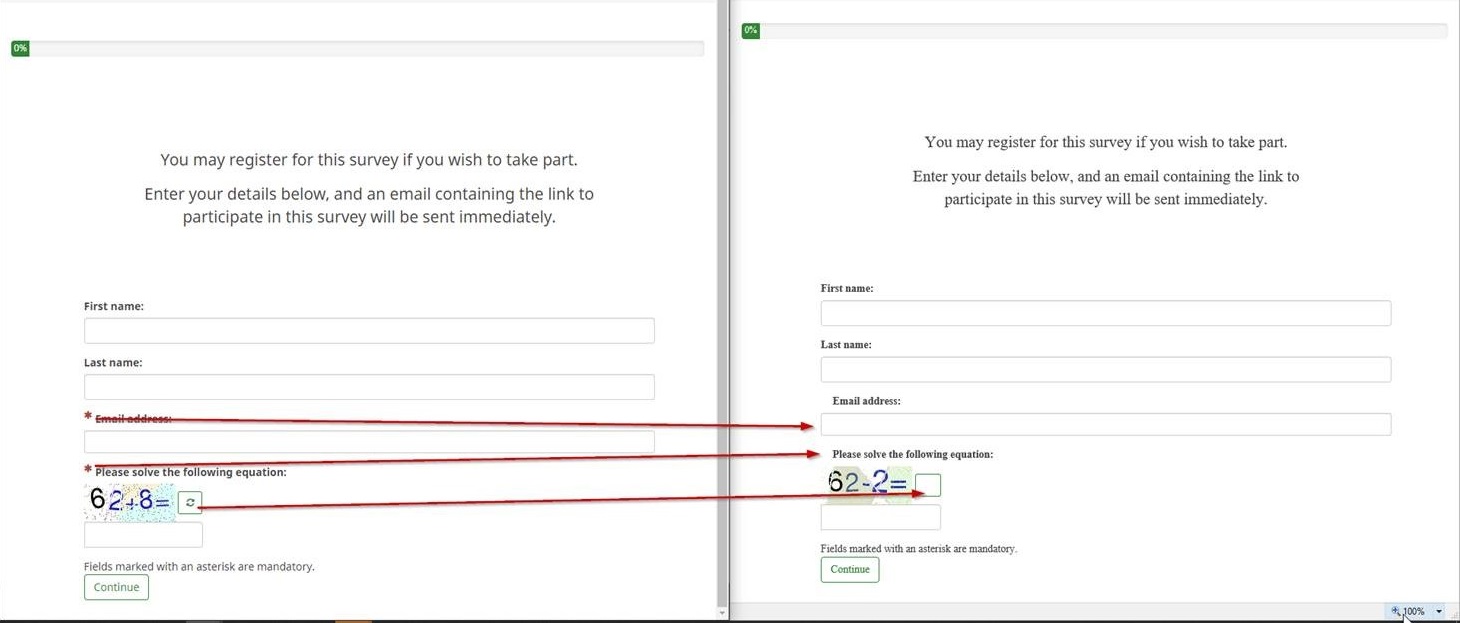This screenshot has width=1460, height=623.
Task: Click the First name field in right window
Action: click(x=1106, y=313)
